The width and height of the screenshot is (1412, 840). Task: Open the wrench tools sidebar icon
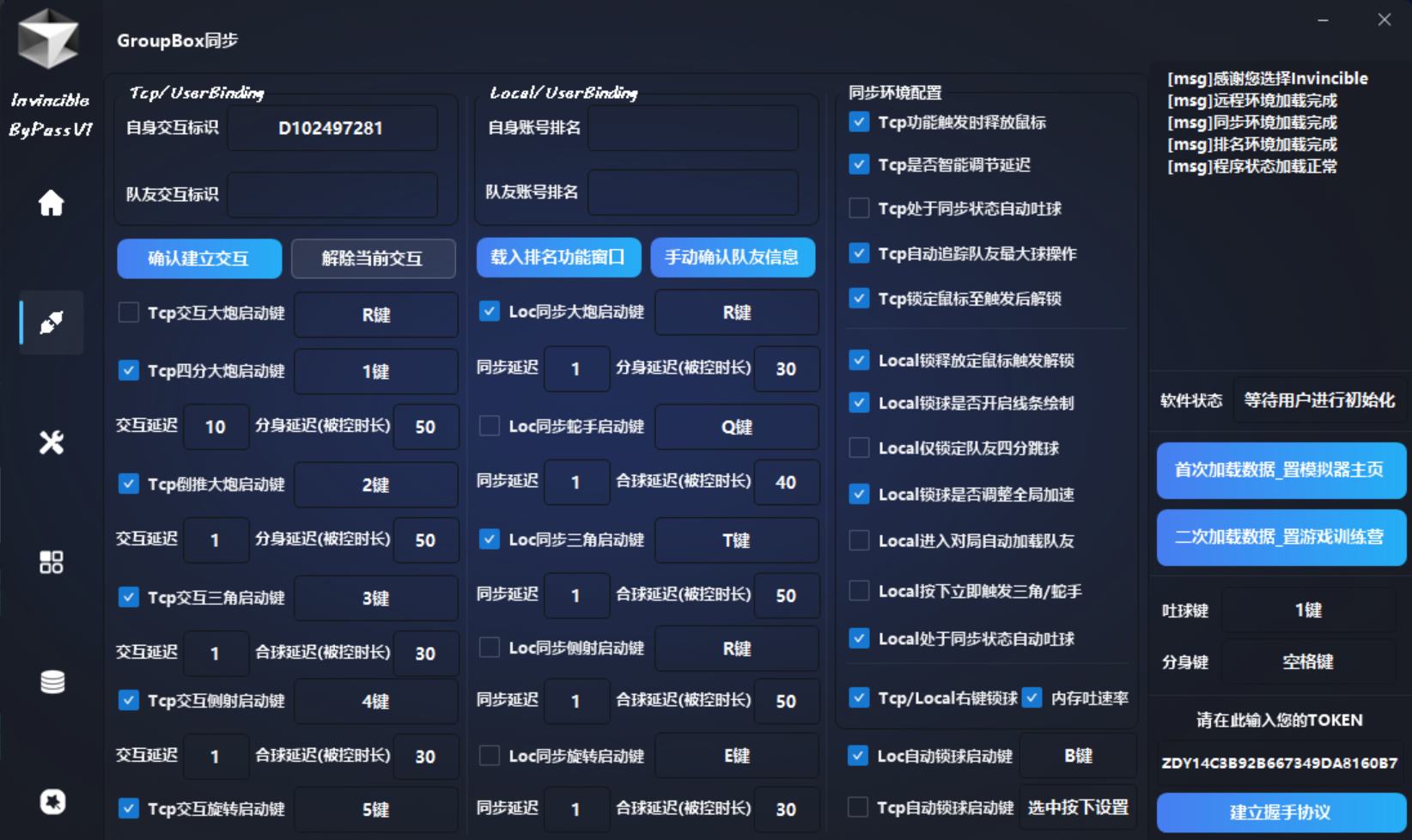(x=52, y=442)
